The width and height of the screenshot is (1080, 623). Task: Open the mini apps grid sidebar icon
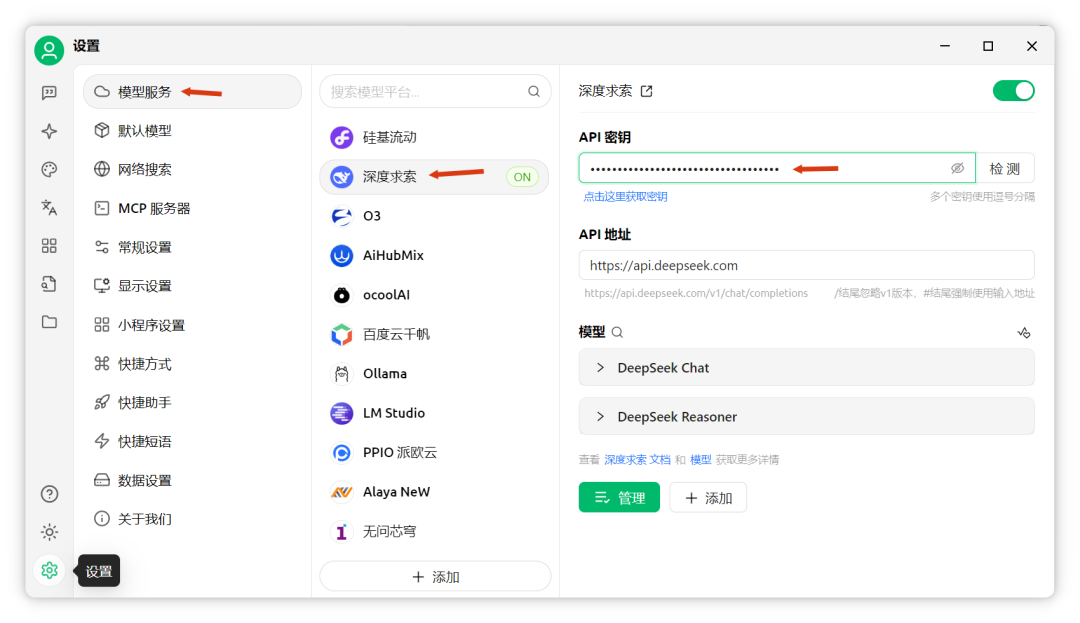pos(49,246)
